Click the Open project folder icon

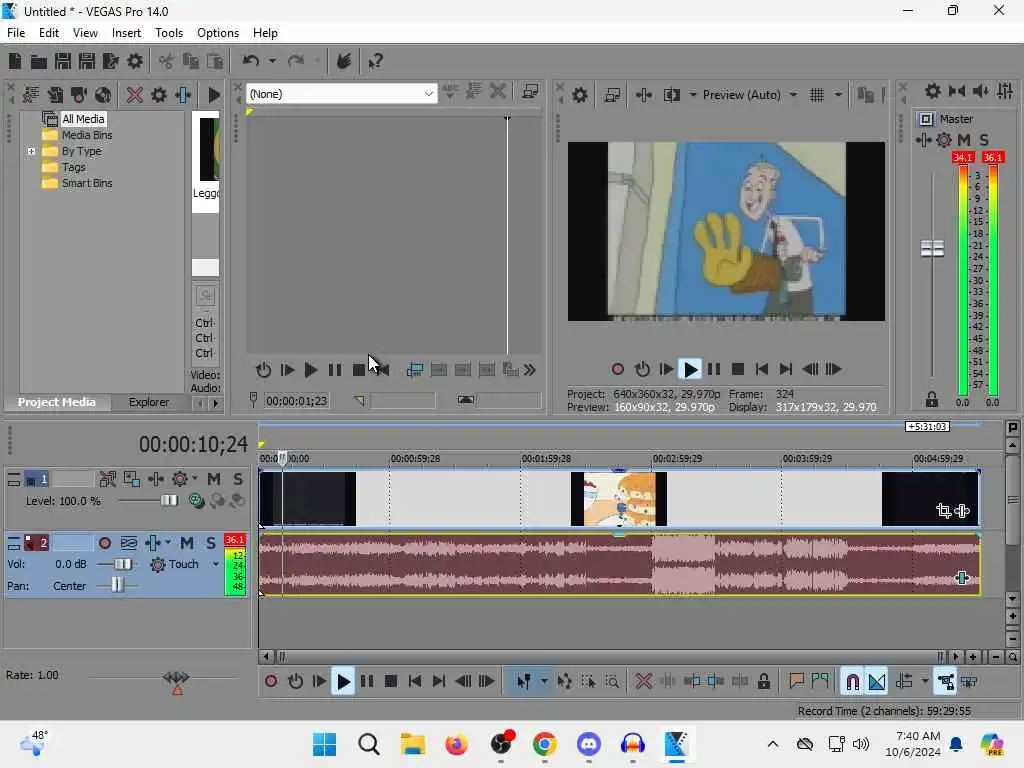coord(39,61)
